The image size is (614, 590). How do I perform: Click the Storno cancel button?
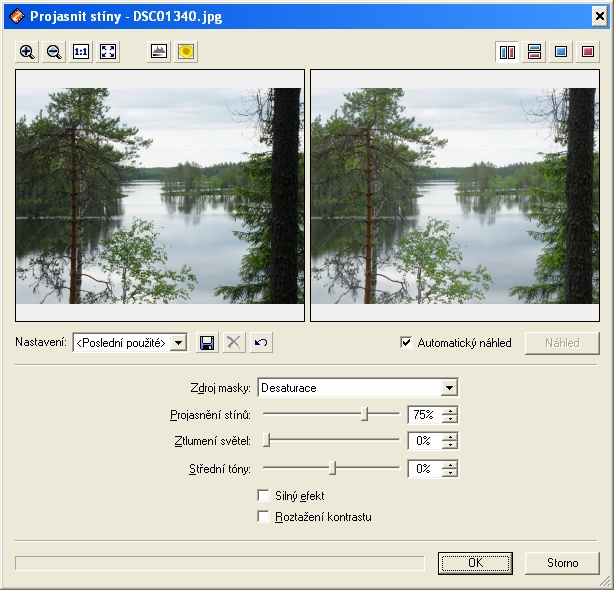(562, 563)
